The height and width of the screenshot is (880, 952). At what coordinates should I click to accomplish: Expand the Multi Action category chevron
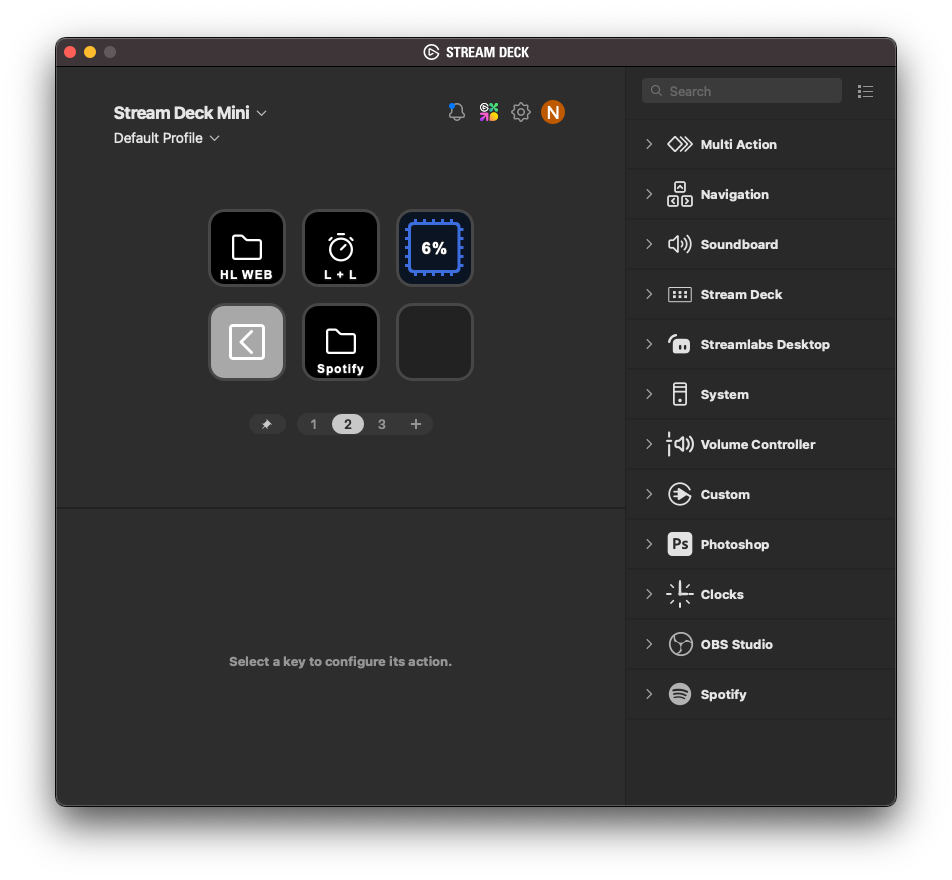(x=649, y=145)
